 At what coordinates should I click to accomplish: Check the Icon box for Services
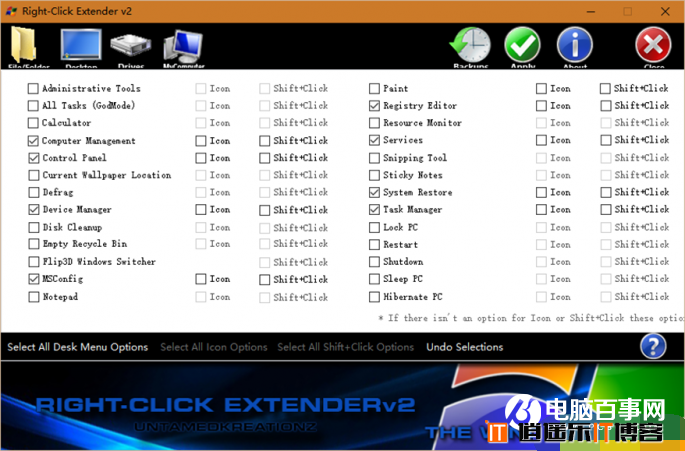coord(541,140)
